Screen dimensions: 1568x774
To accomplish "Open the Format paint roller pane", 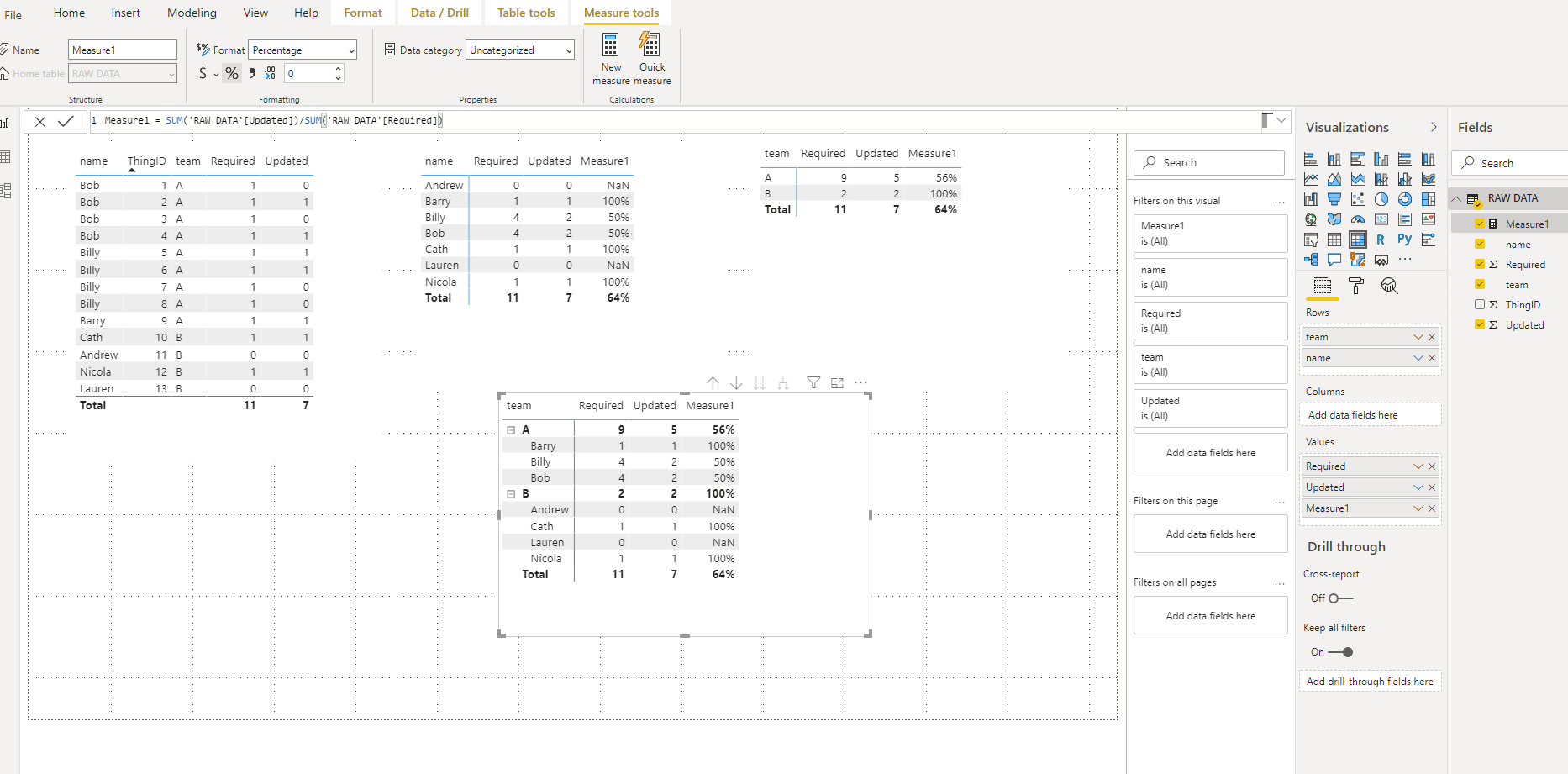I will (x=1355, y=286).
